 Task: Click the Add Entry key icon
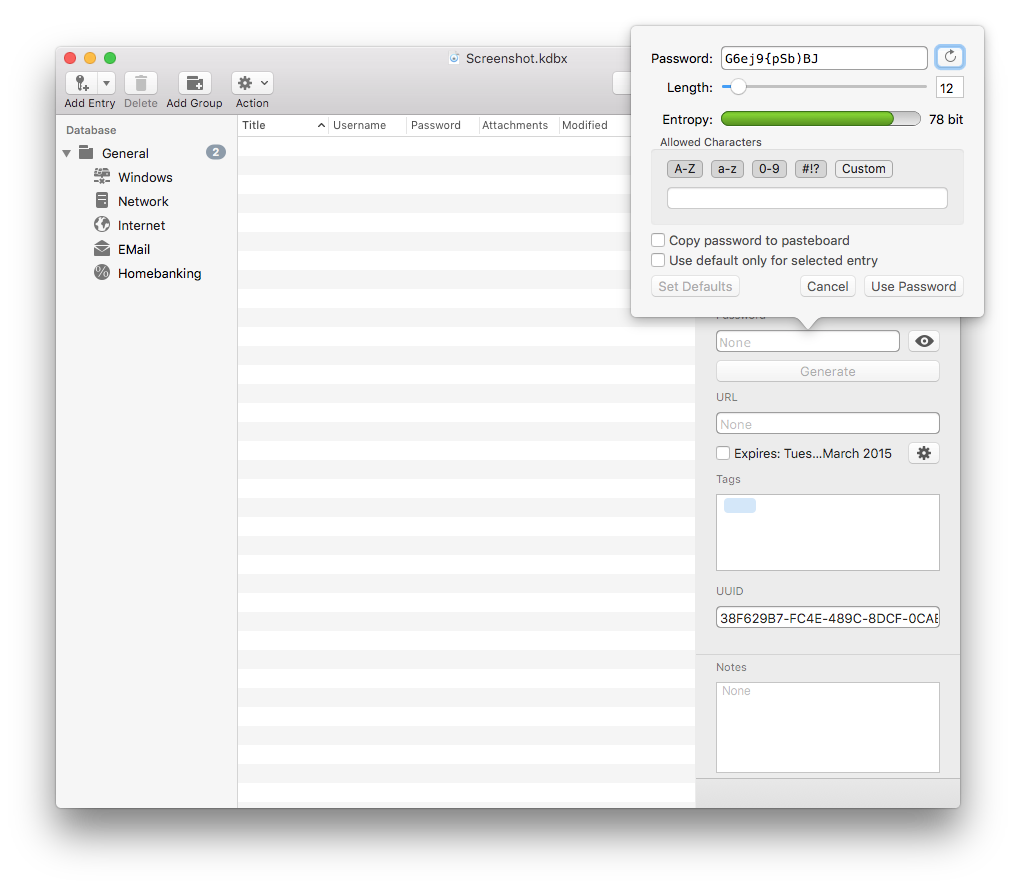[81, 84]
